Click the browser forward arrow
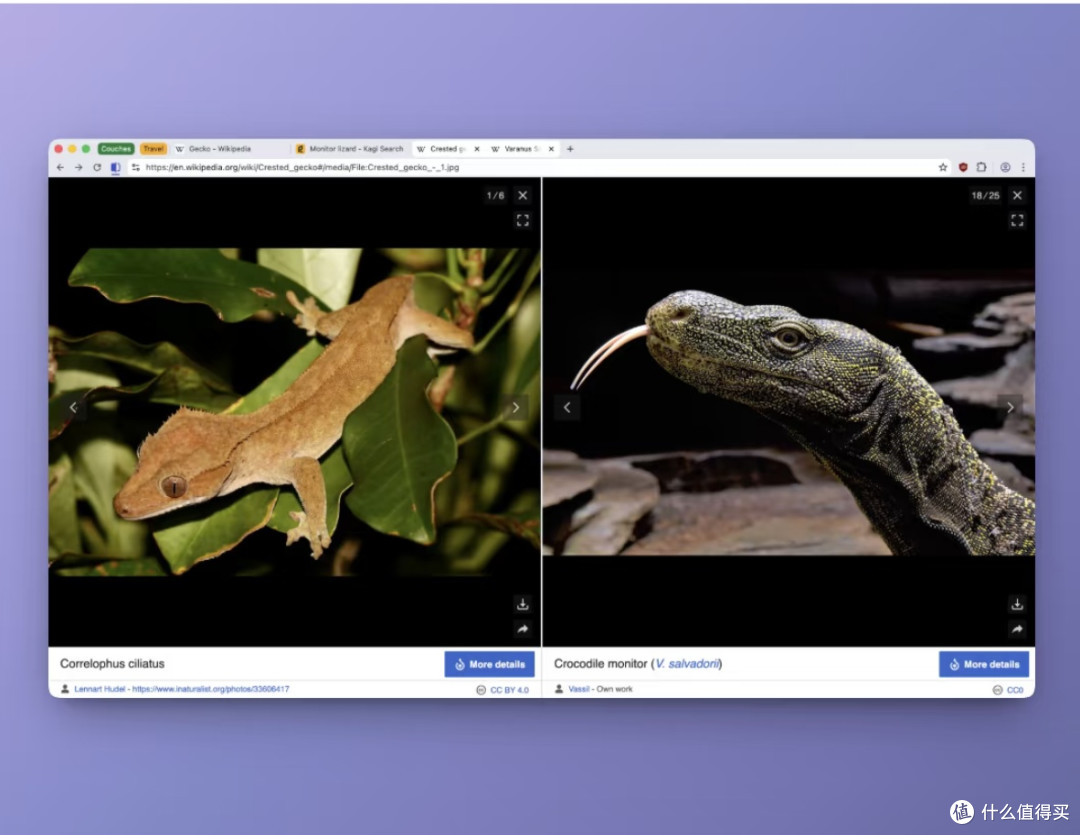Image resolution: width=1080 pixels, height=835 pixels. point(79,167)
